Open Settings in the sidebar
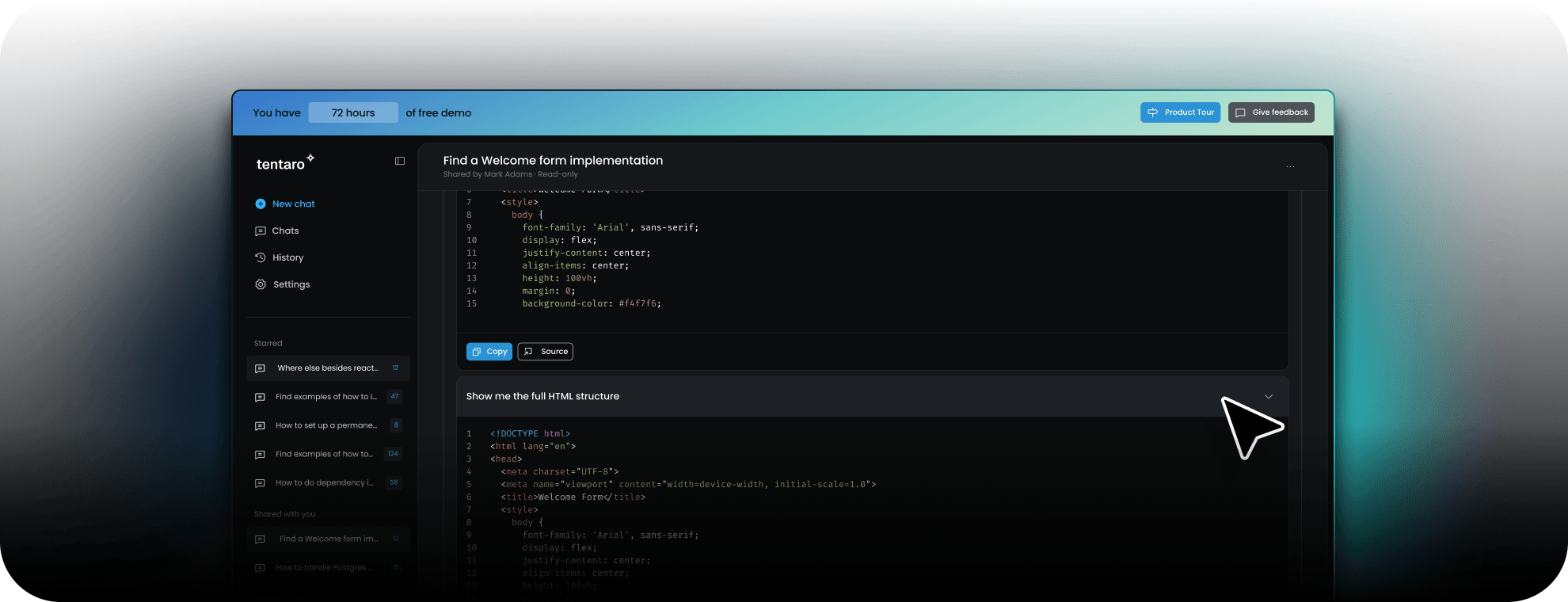Image resolution: width=1568 pixels, height=602 pixels. (x=283, y=284)
